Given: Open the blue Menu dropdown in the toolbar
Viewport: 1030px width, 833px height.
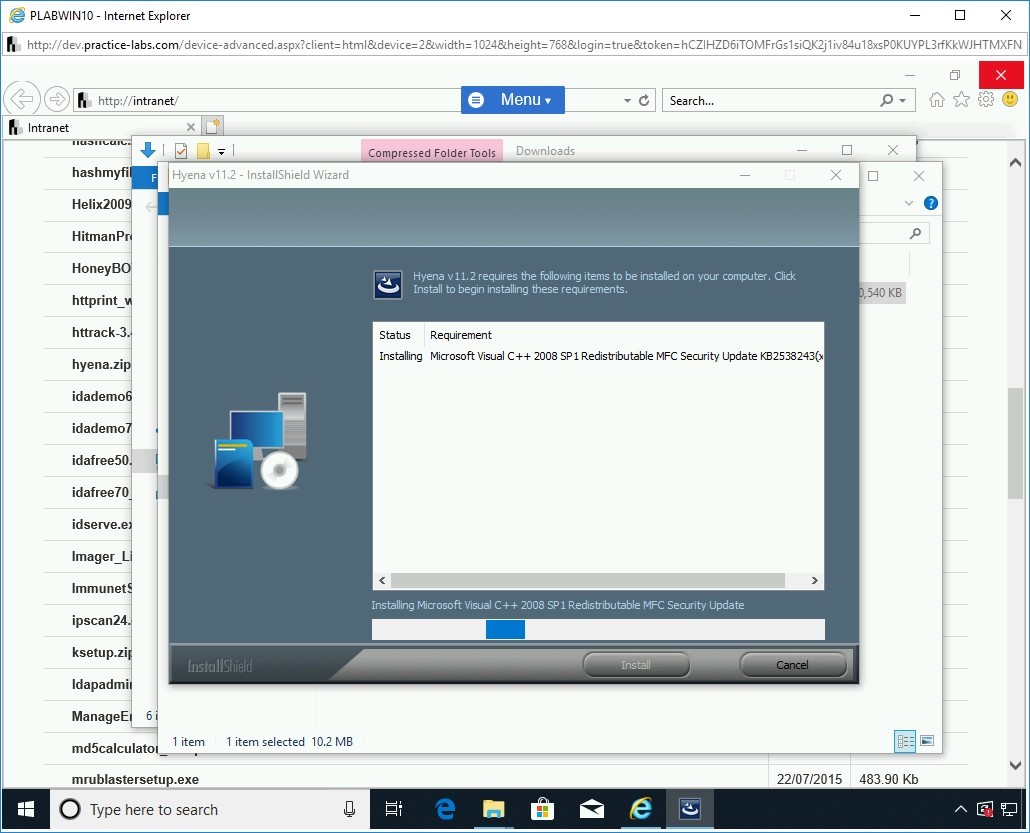Looking at the screenshot, I should click(x=512, y=100).
